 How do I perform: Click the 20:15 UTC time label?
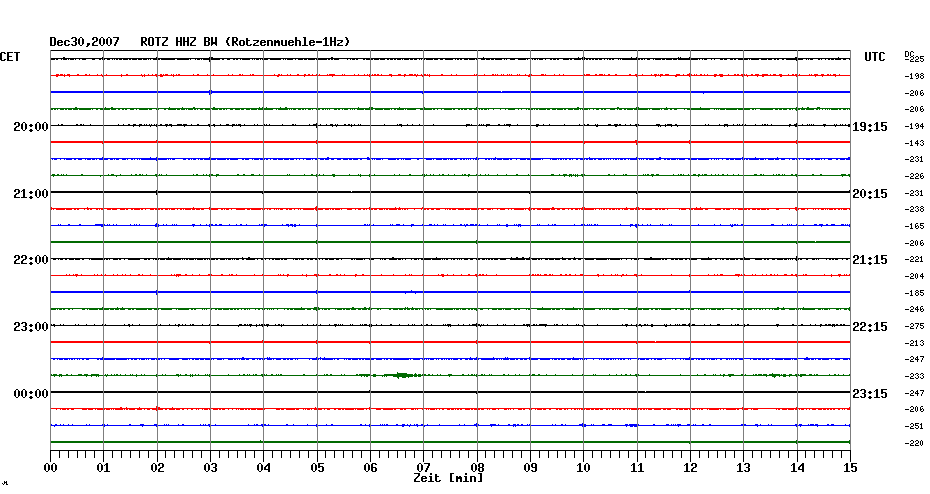click(870, 194)
